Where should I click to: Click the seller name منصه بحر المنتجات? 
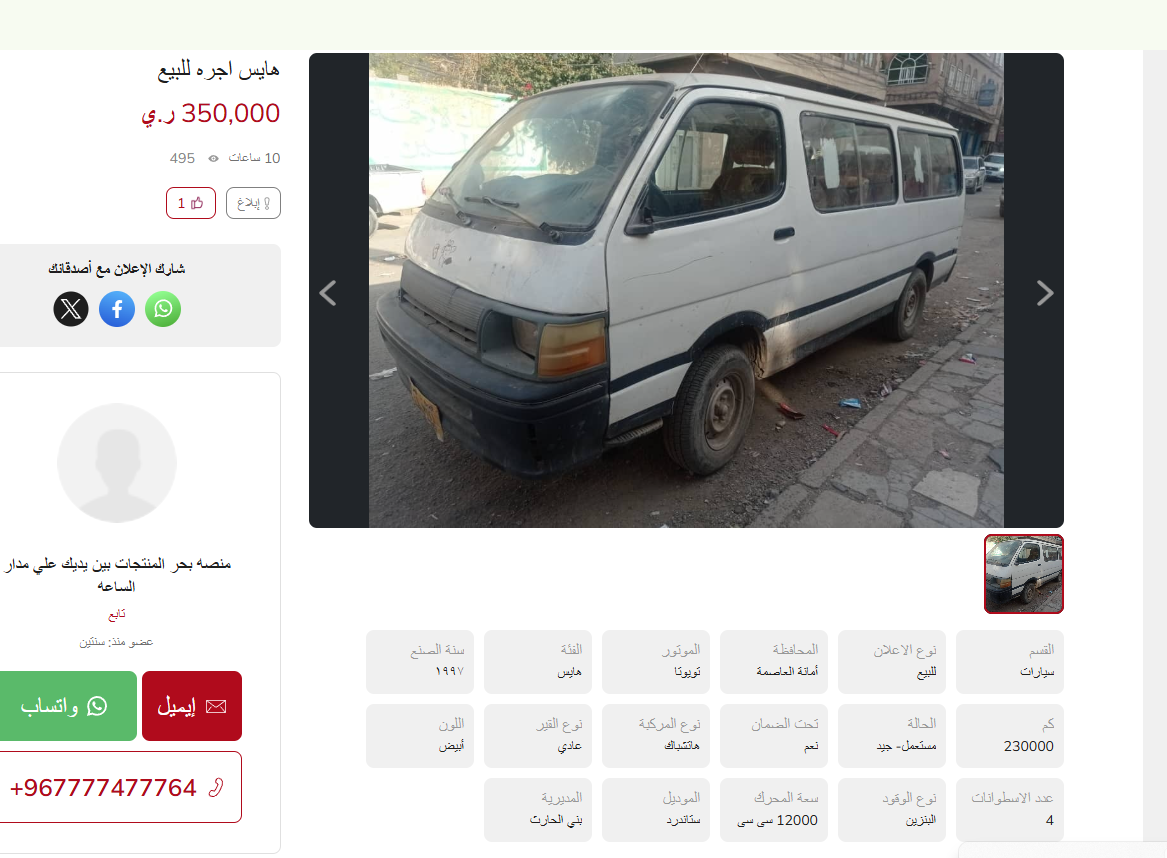click(117, 574)
